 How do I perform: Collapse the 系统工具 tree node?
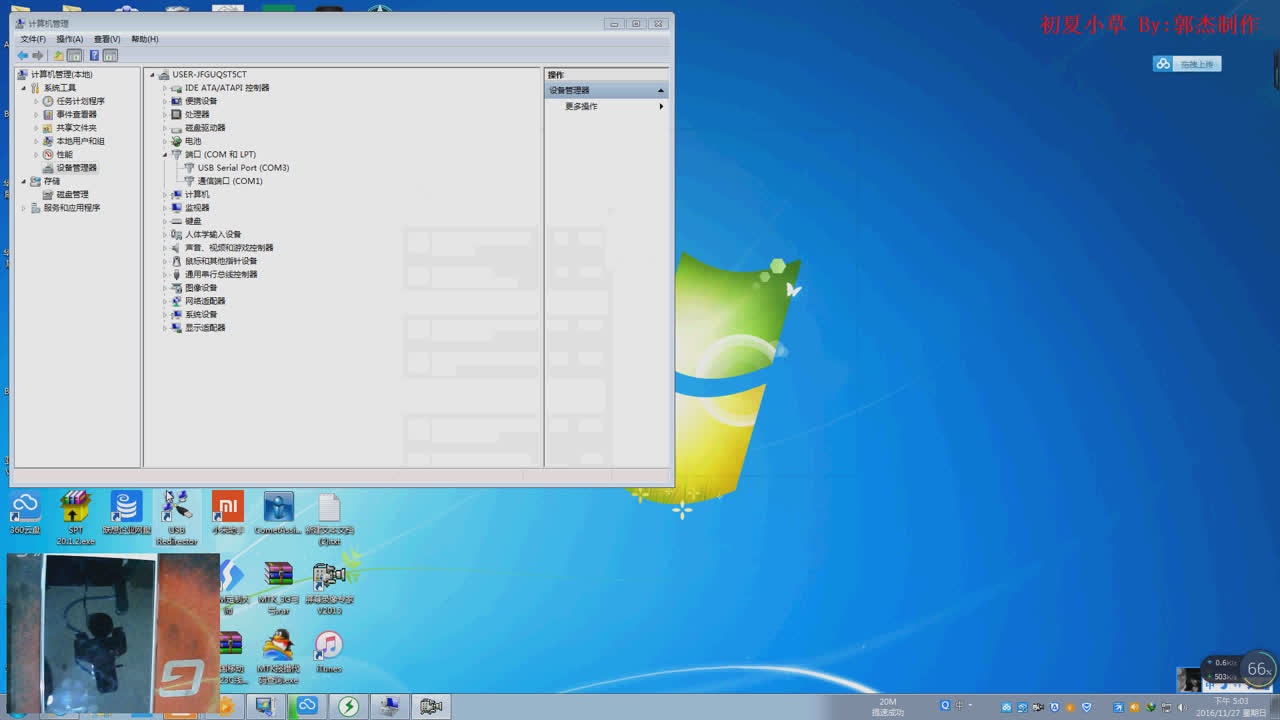24,88
